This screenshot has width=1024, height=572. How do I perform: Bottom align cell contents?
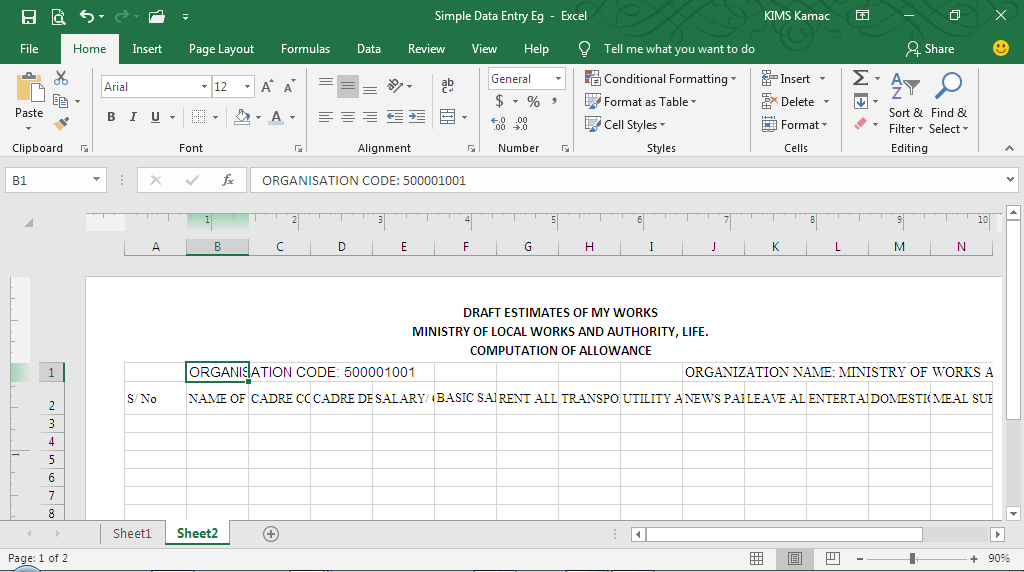[370, 88]
